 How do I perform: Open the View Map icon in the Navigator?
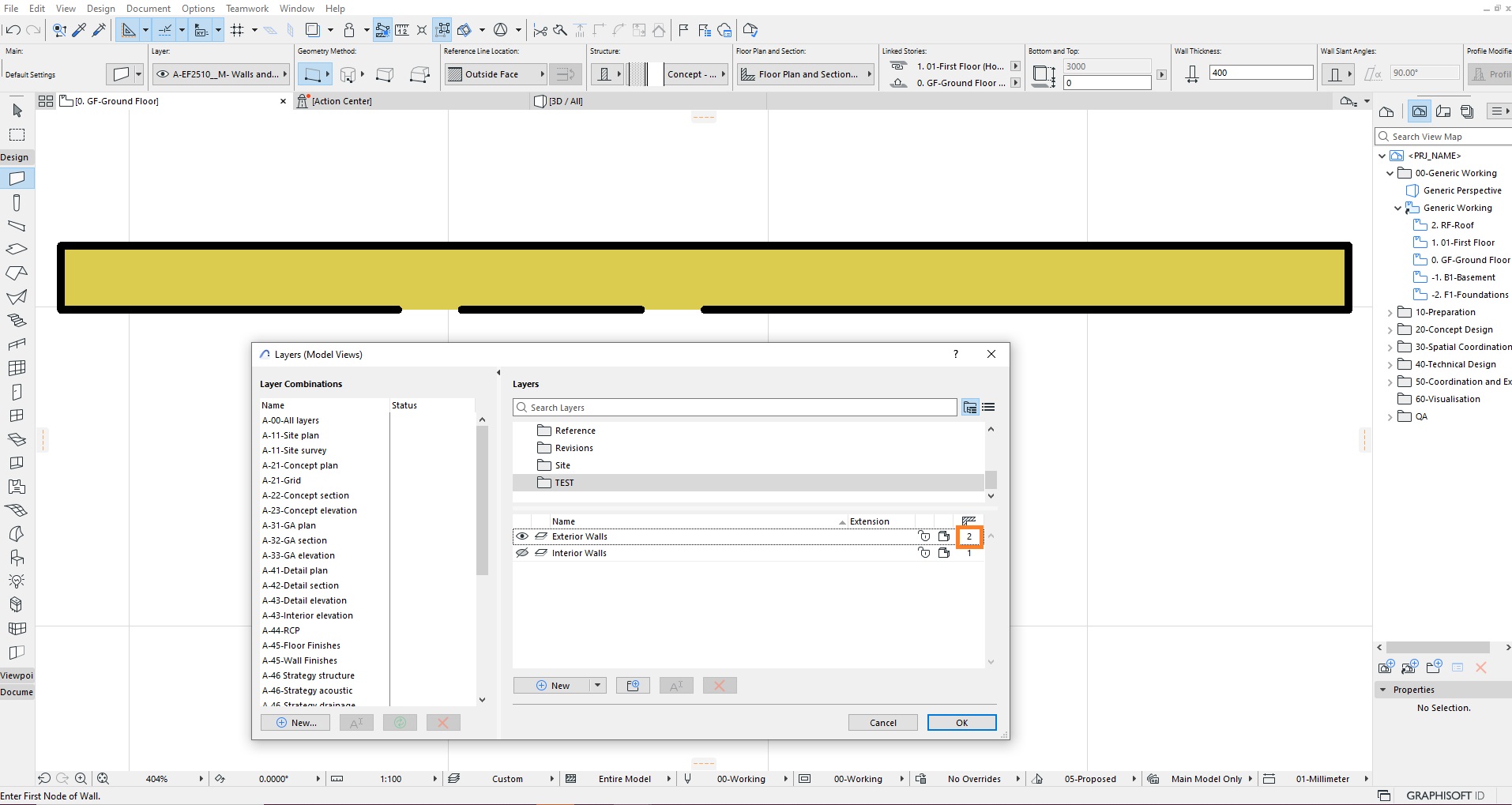1420,111
